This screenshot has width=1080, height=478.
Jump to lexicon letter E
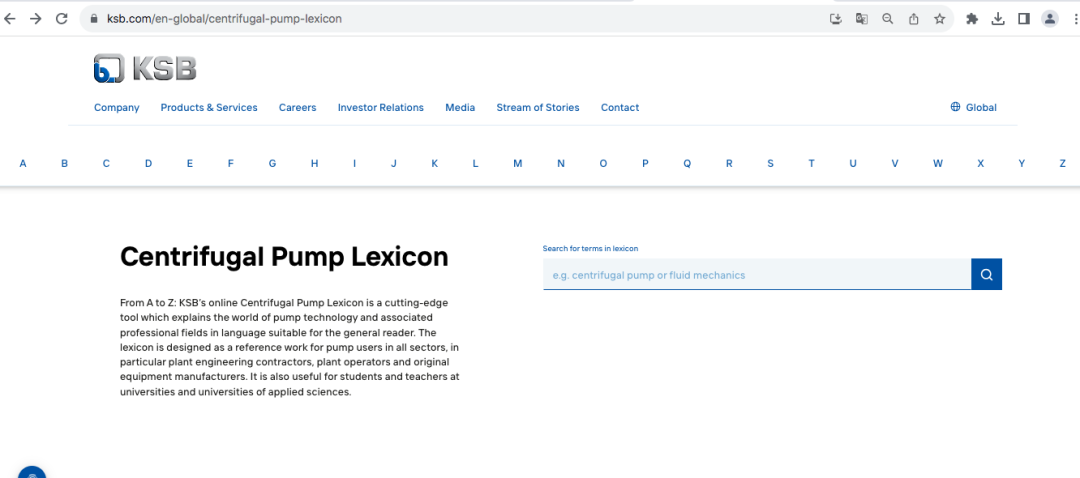(189, 163)
